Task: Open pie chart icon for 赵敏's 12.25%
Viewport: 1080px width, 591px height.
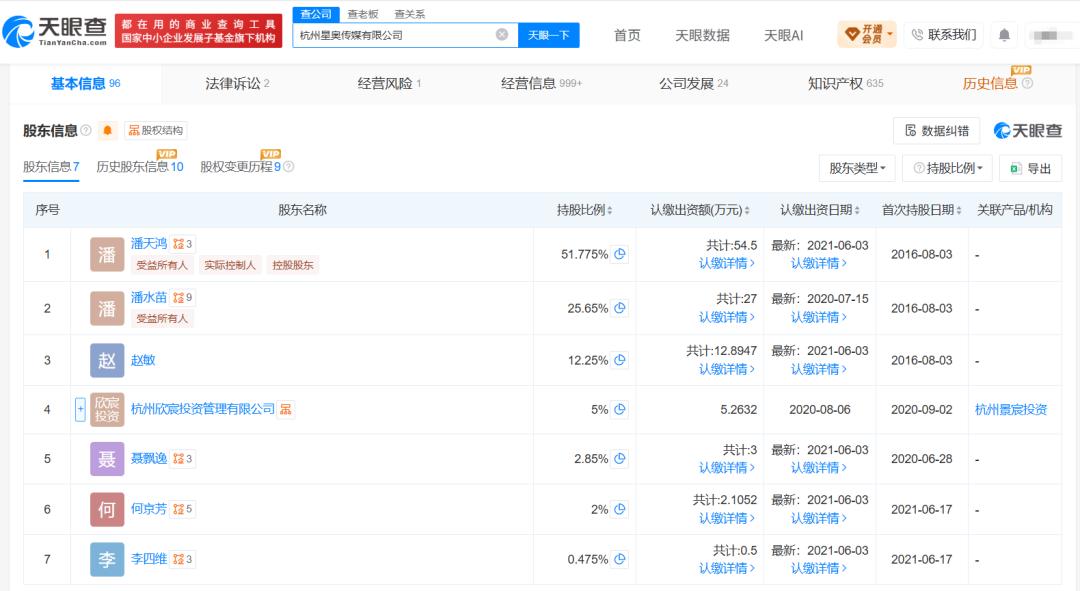Action: pyautogui.click(x=620, y=360)
